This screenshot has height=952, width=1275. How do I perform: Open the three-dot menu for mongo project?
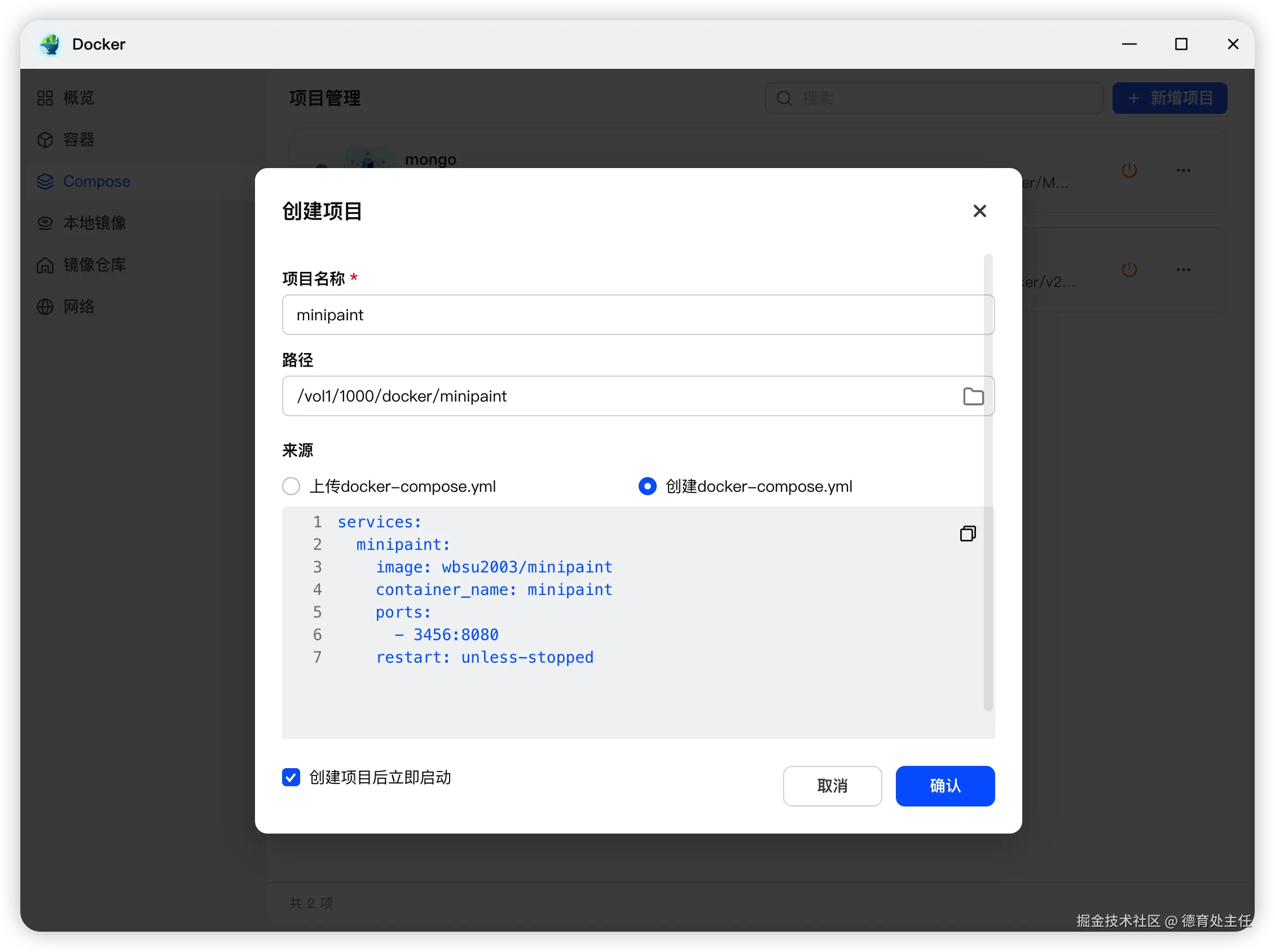(1183, 170)
